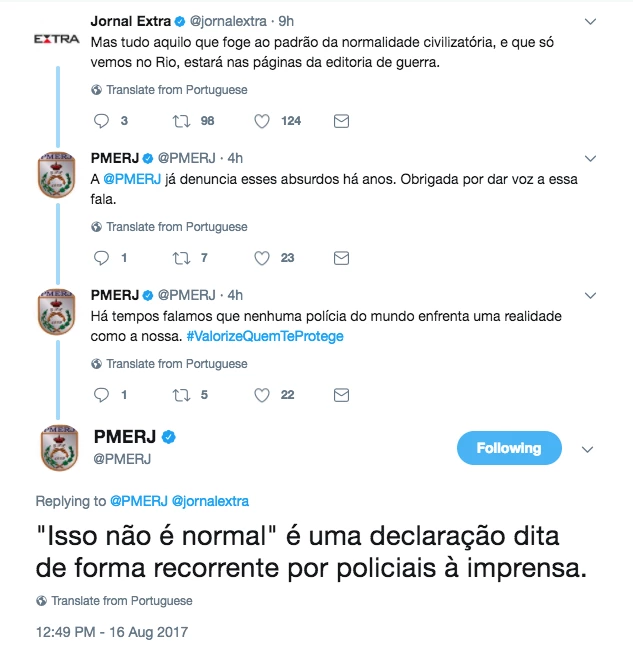Toggle the Following button for PMERJ
633x653 pixels.
(x=508, y=448)
